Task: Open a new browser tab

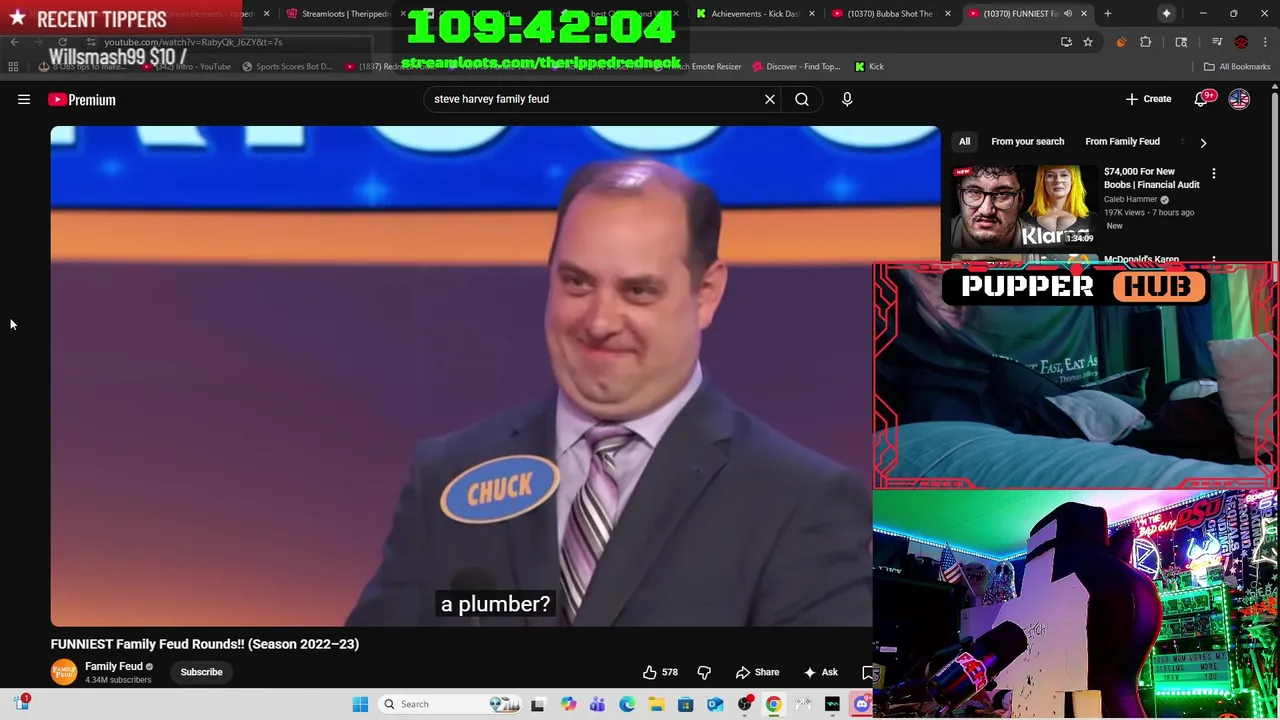Action: pyautogui.click(x=1108, y=14)
